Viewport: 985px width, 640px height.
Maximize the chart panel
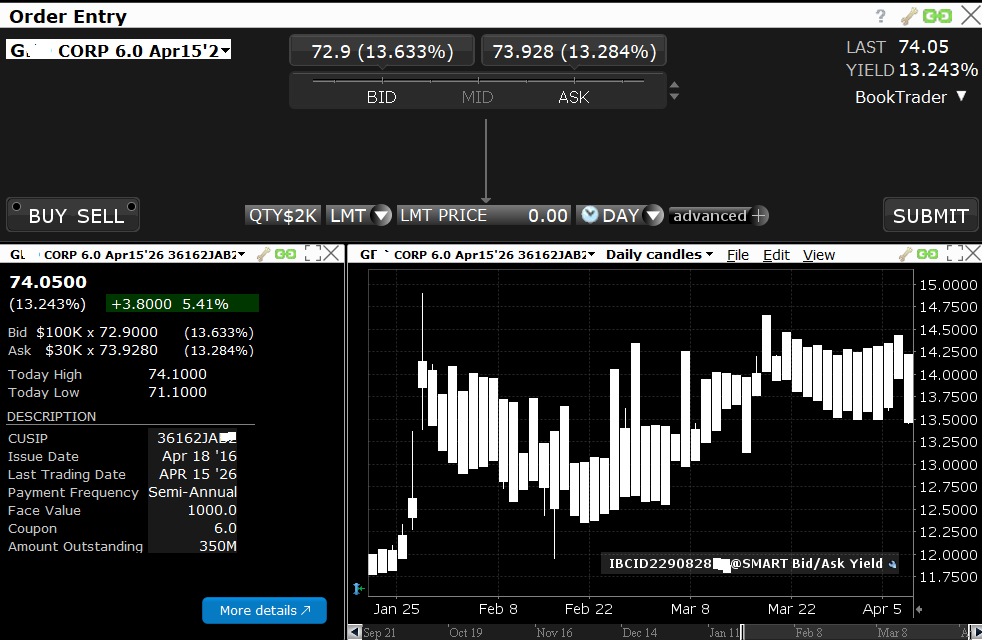(953, 254)
